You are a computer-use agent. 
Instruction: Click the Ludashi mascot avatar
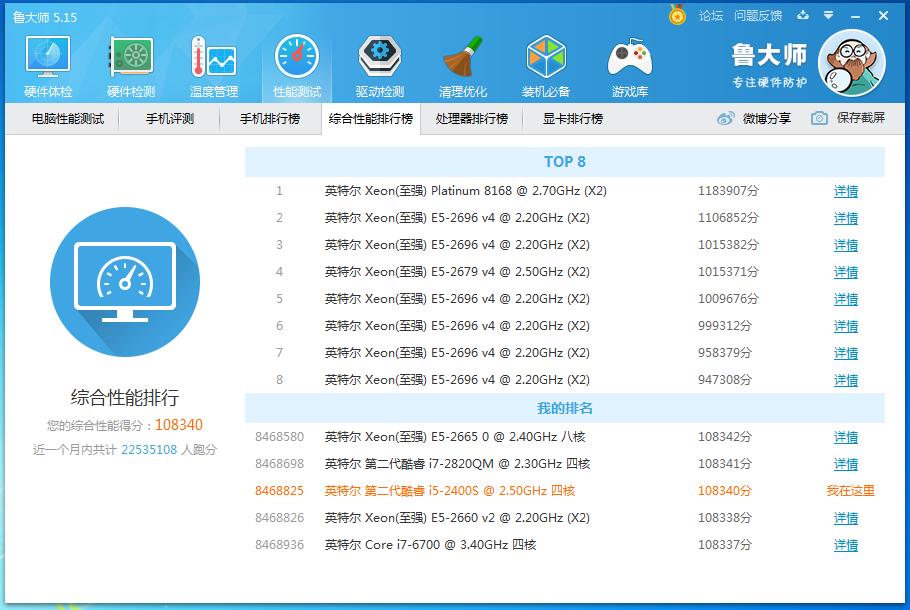pos(851,62)
